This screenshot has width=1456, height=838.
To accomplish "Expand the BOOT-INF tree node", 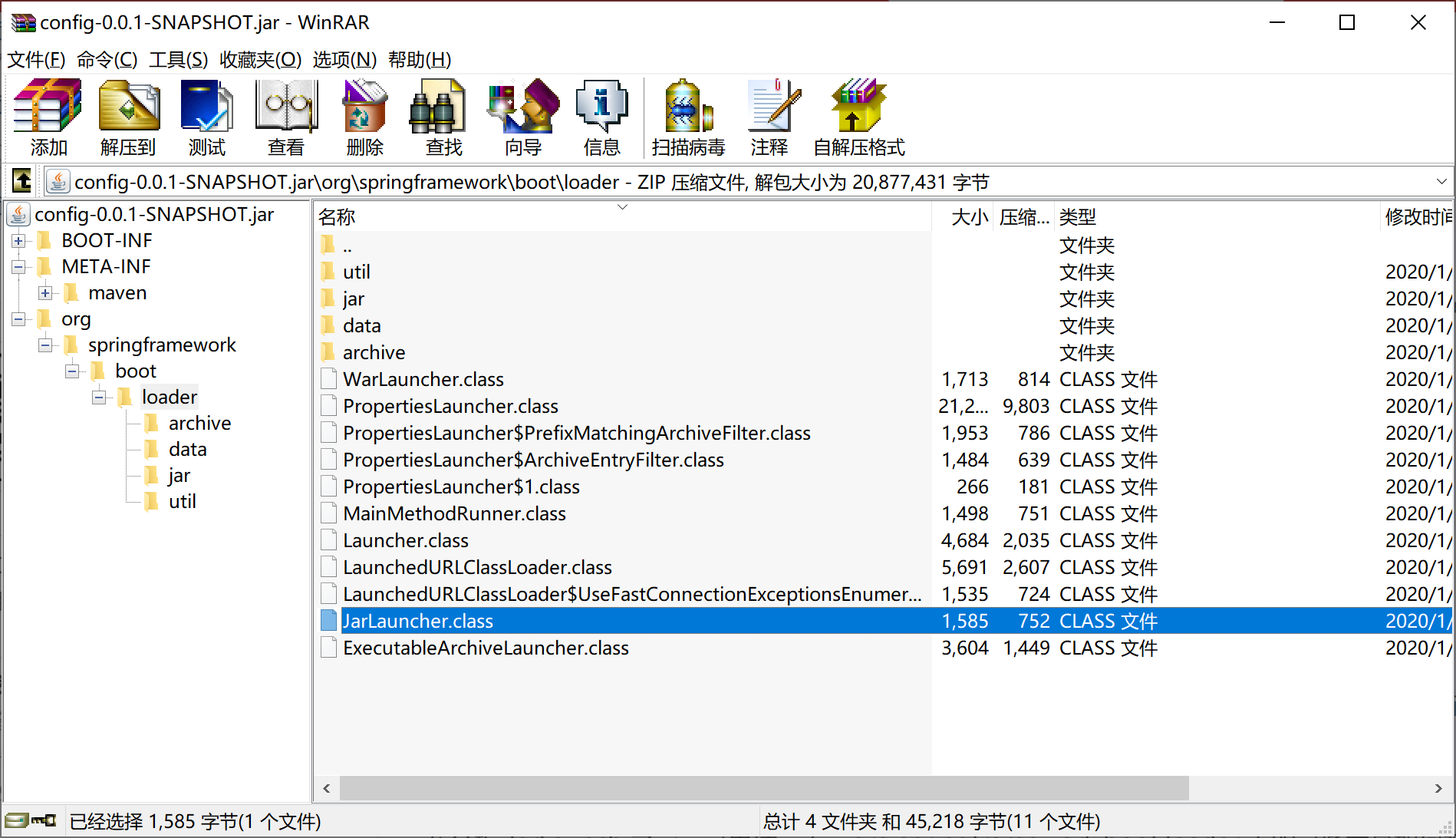I will [x=18, y=241].
